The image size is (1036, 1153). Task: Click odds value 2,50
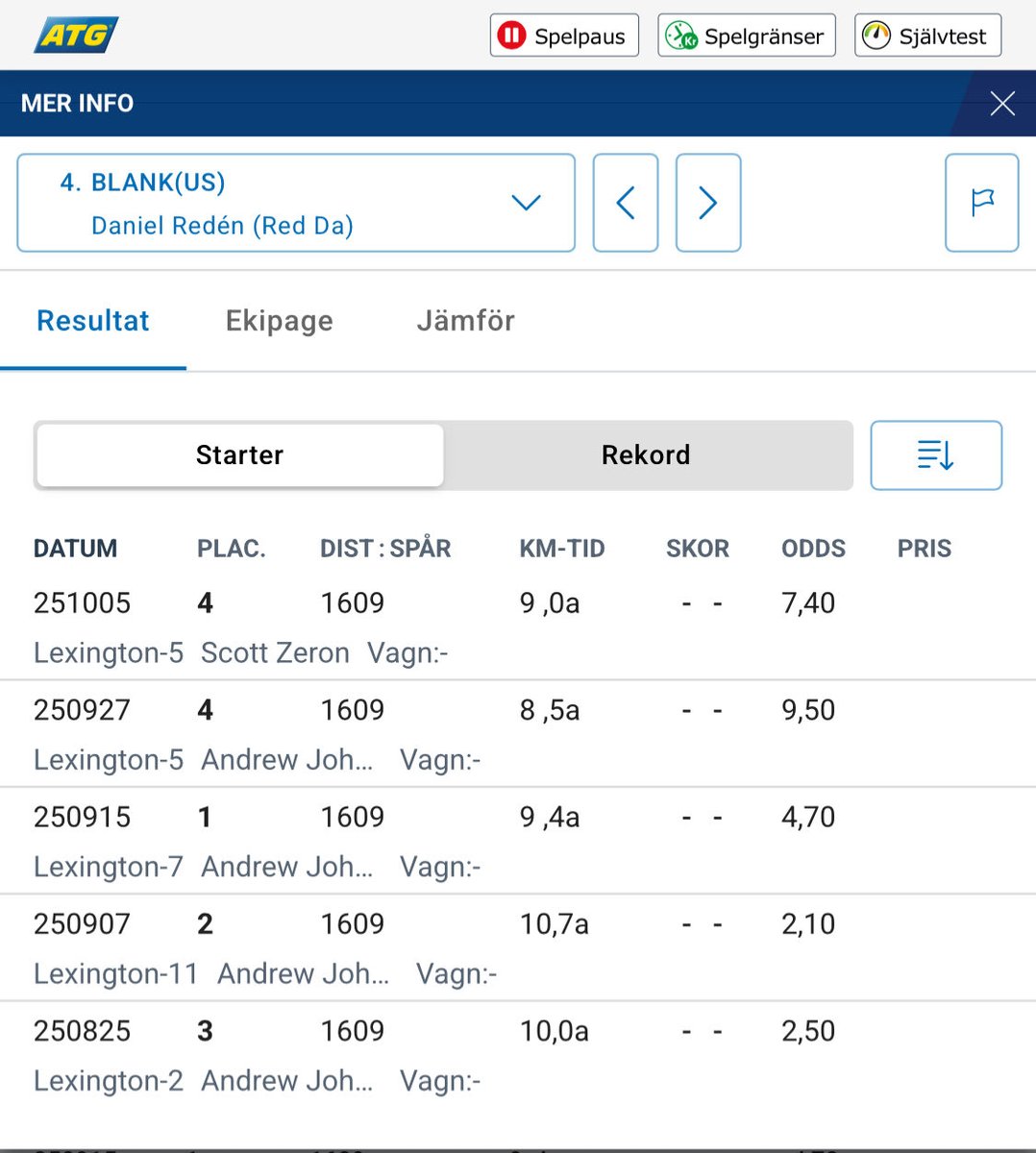[x=808, y=1031]
